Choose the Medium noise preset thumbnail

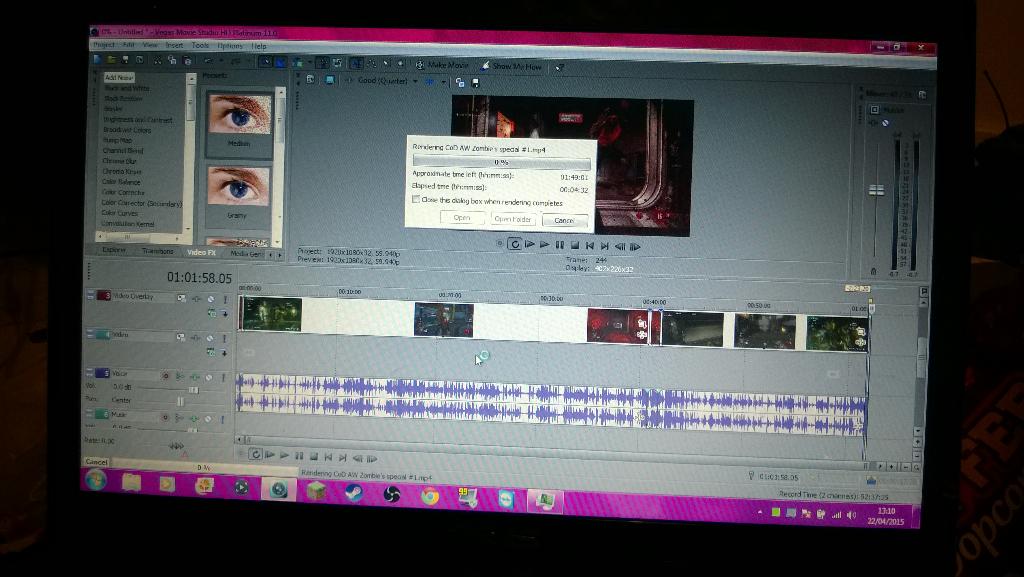point(239,114)
